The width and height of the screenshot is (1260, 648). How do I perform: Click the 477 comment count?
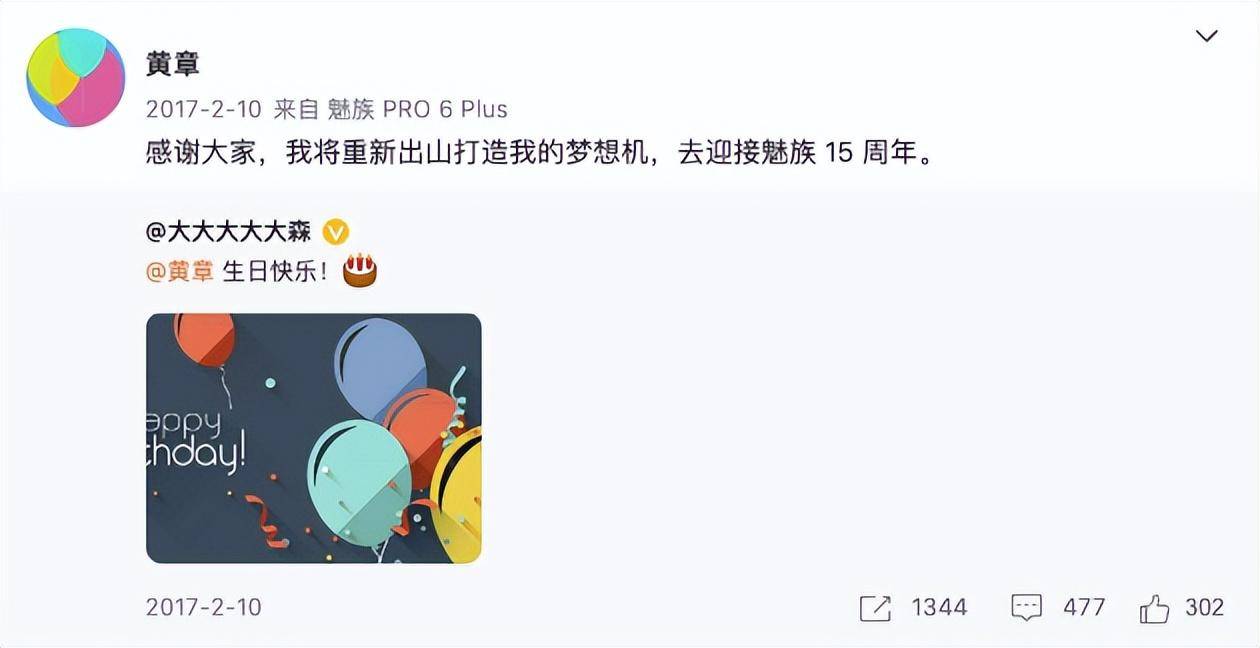pos(1084,607)
